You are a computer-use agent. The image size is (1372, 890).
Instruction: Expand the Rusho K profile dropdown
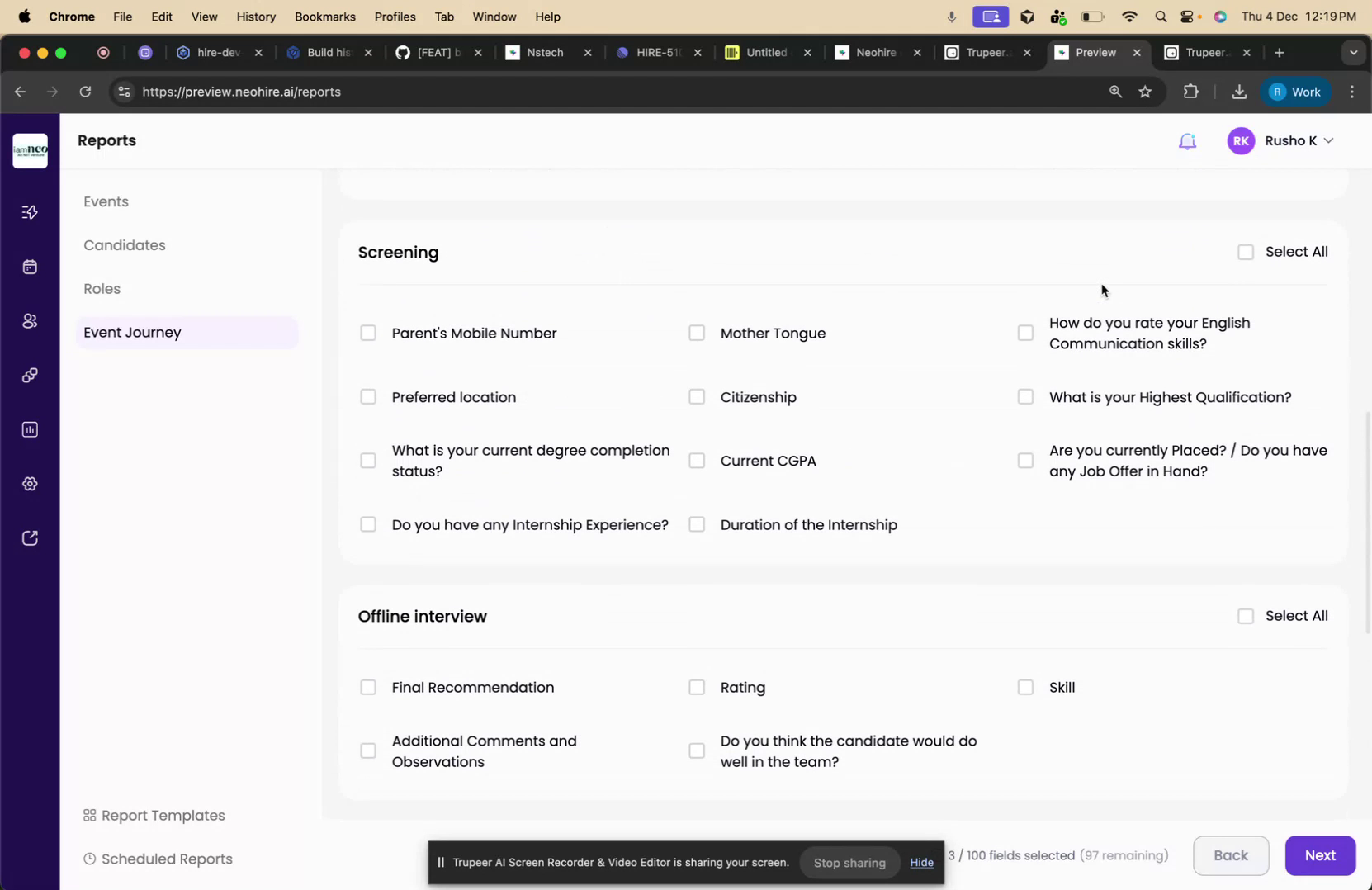coord(1329,140)
